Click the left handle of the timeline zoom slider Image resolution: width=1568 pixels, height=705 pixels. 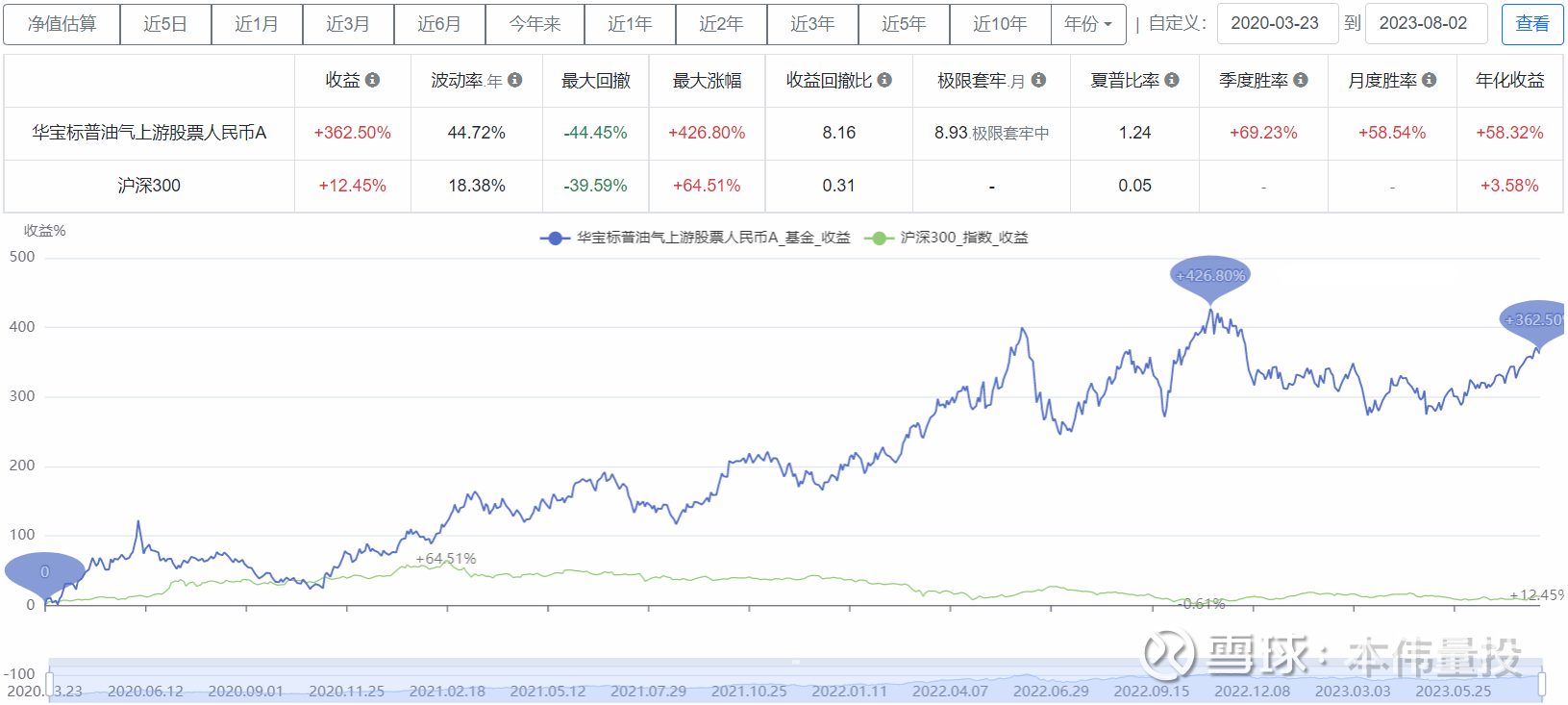click(48, 683)
